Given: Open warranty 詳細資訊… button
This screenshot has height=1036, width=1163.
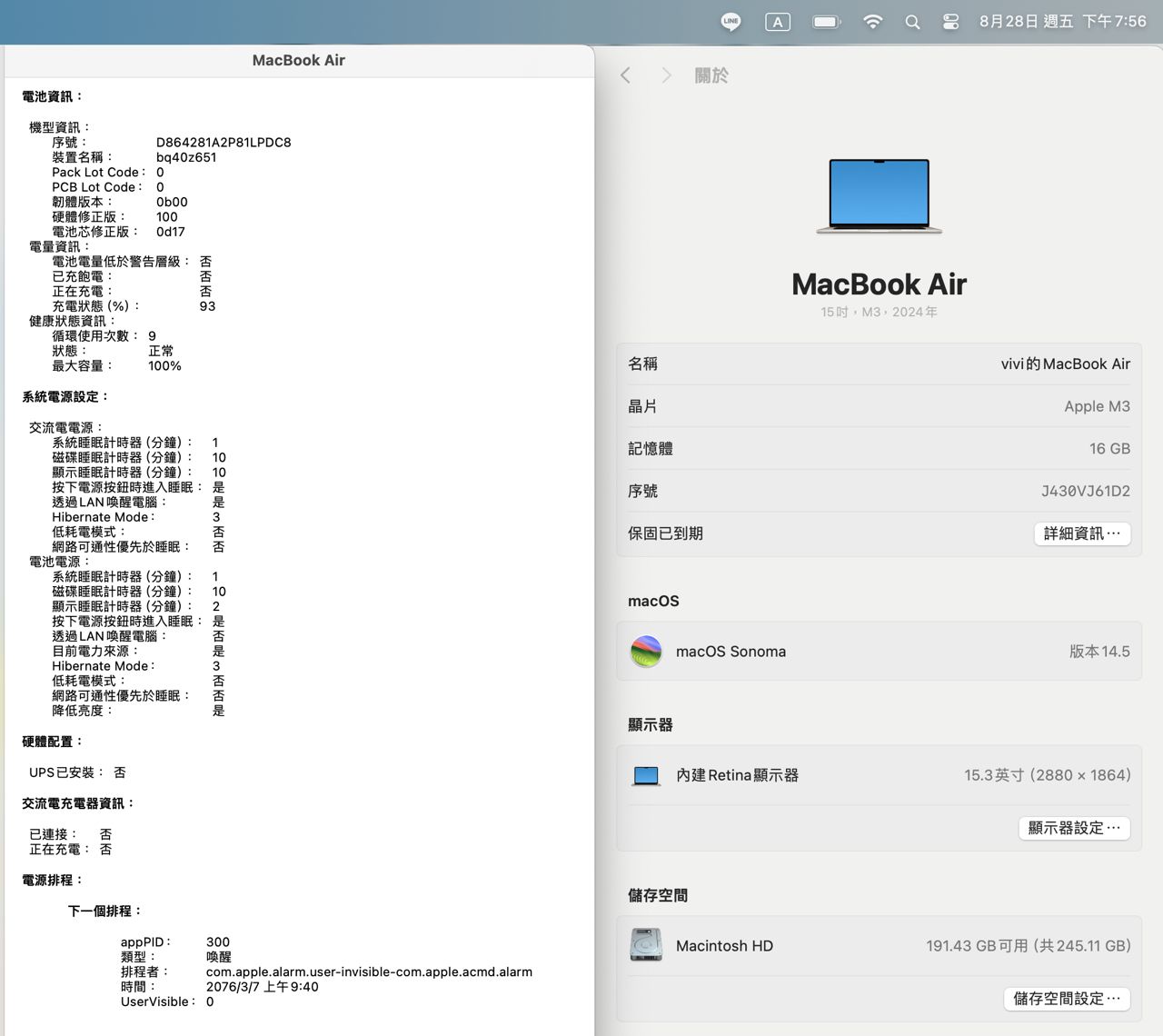Looking at the screenshot, I should coord(1082,533).
